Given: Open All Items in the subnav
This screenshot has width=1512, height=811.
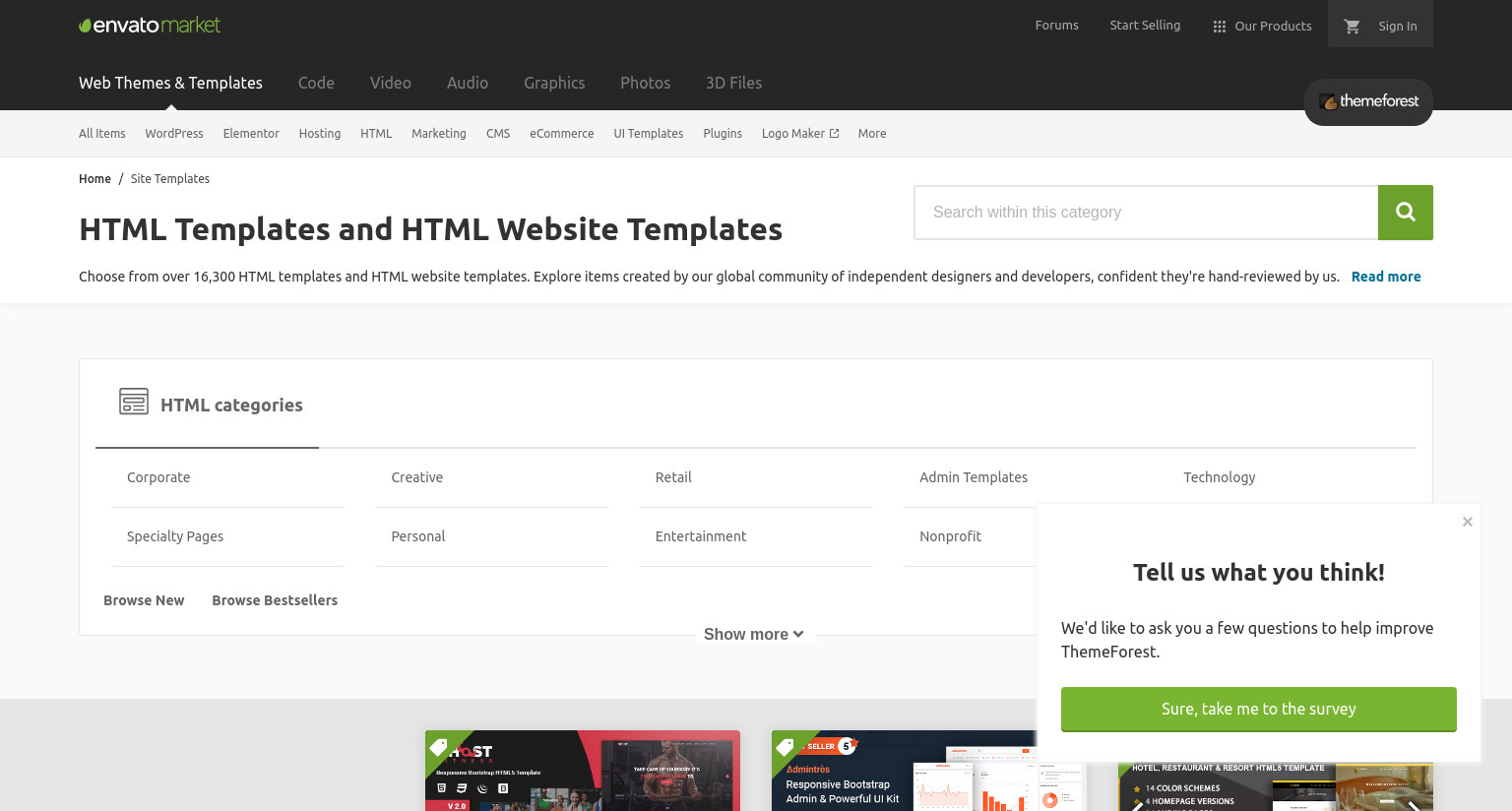Looking at the screenshot, I should click(x=102, y=134).
